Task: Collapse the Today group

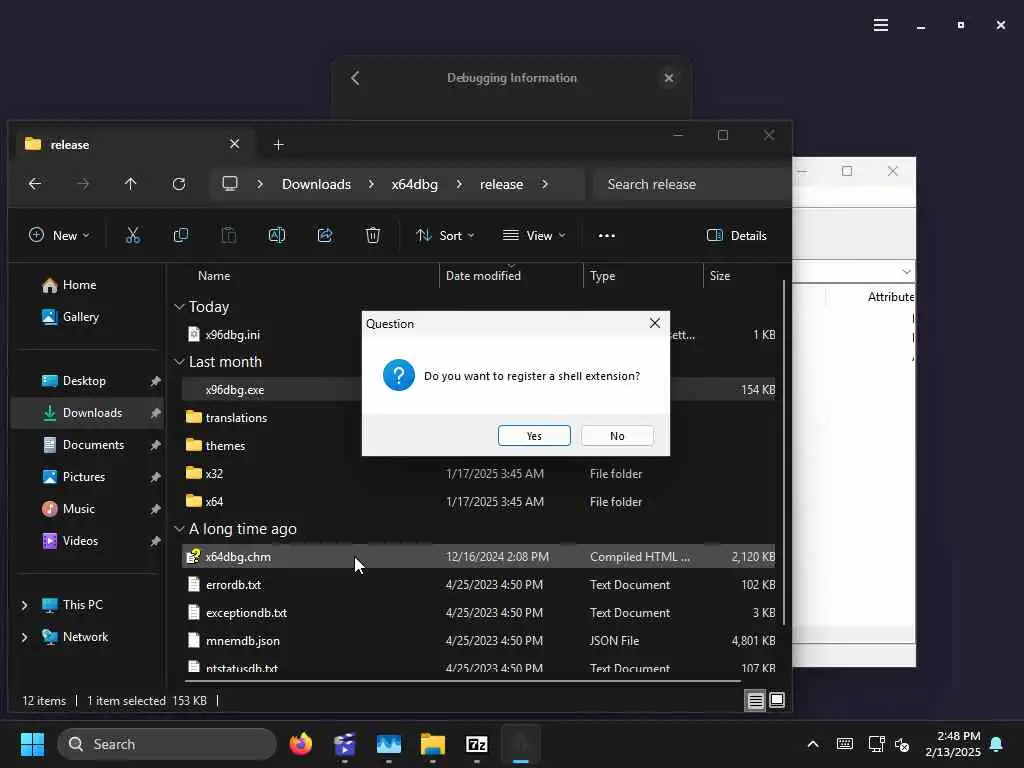Action: click(x=179, y=306)
